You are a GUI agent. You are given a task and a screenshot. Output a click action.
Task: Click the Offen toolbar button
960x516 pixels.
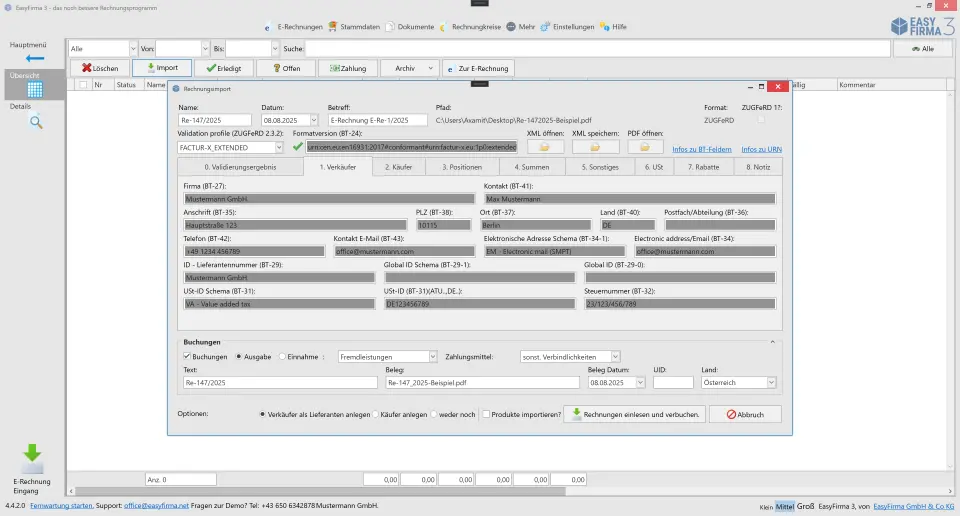(286, 68)
